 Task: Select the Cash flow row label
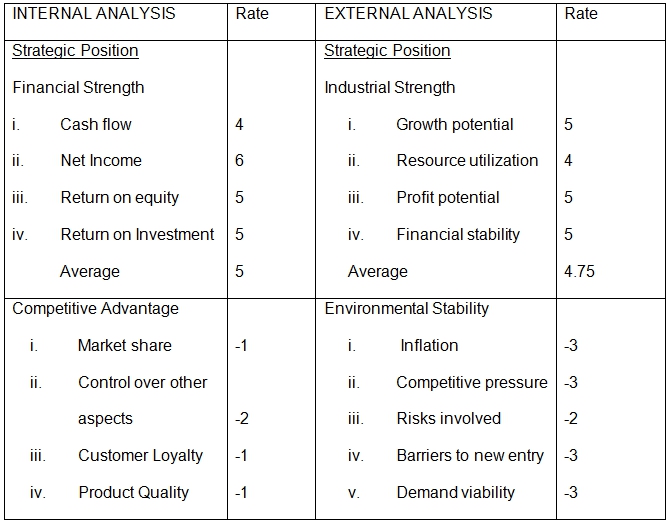[95, 125]
